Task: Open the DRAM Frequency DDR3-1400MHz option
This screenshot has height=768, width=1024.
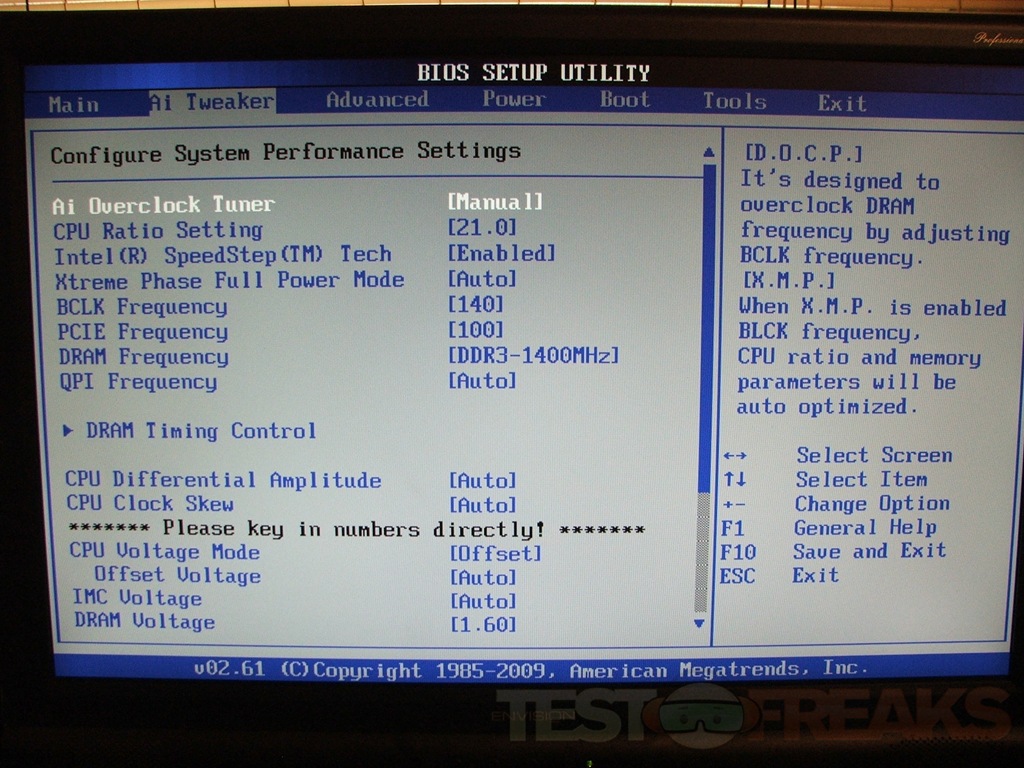Action: pyautogui.click(x=533, y=356)
